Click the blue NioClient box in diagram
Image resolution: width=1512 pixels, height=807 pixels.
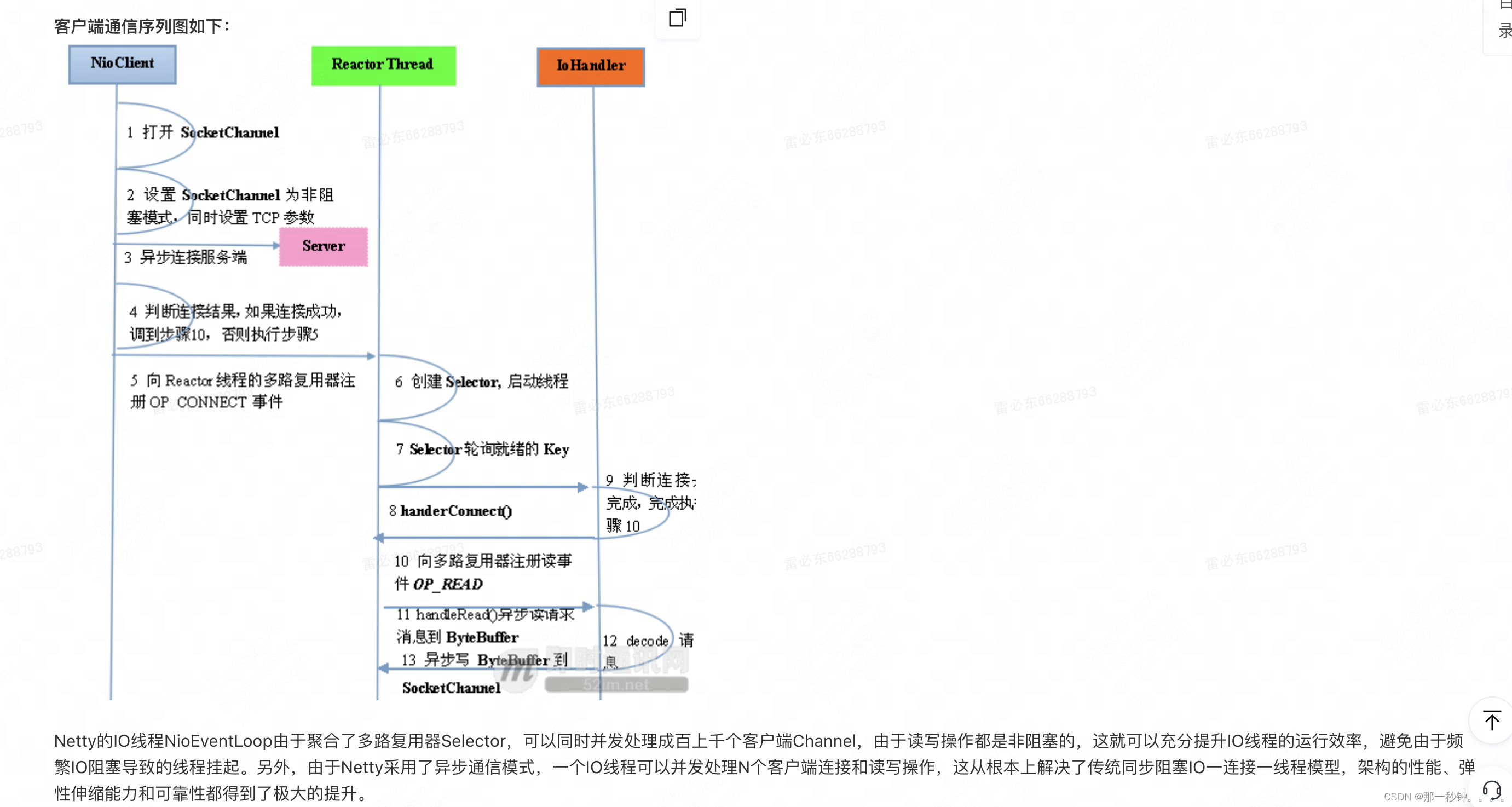point(122,64)
